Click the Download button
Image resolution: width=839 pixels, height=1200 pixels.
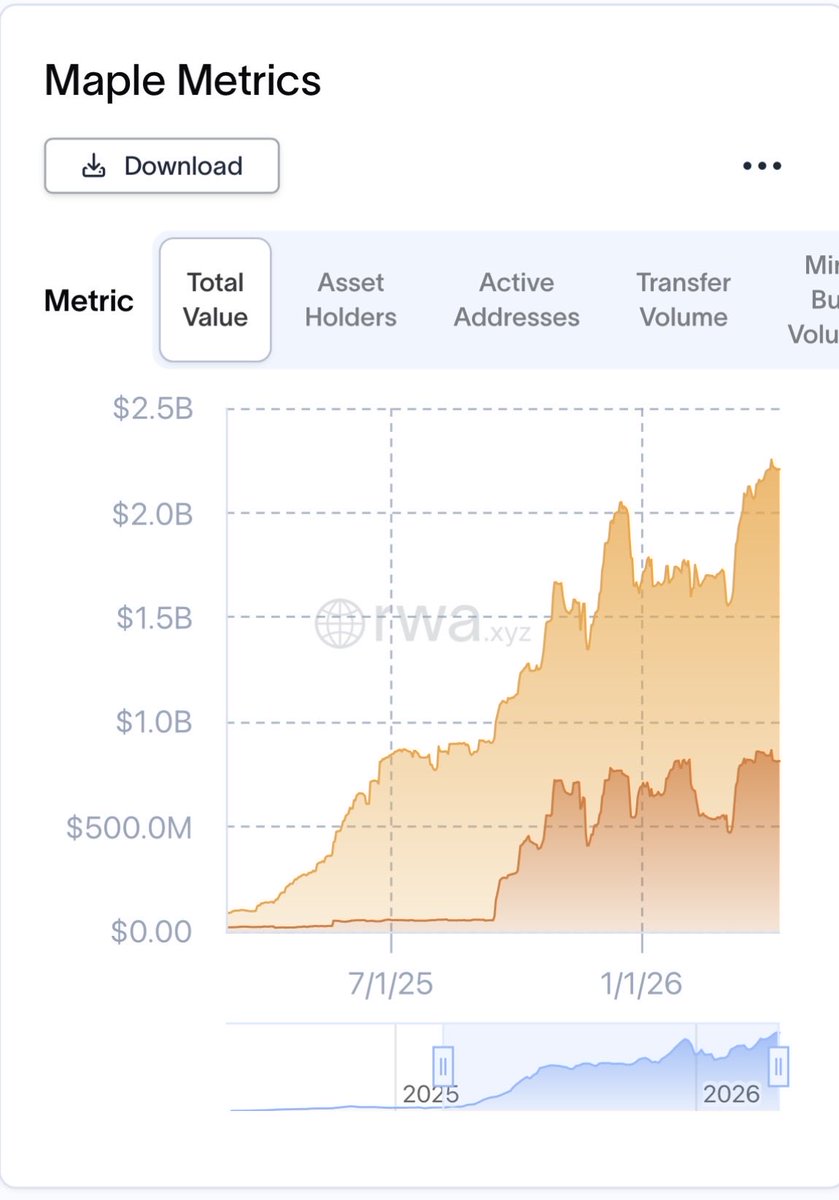(x=162, y=166)
